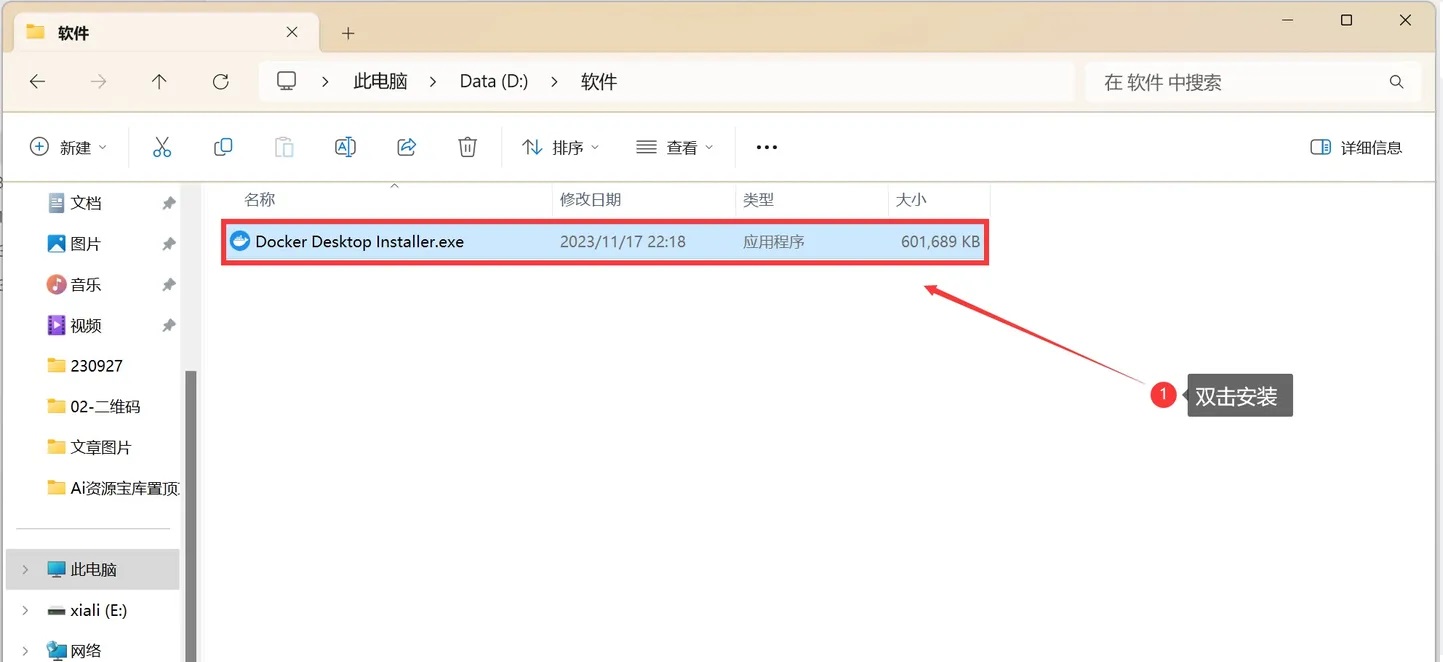This screenshot has height=662, width=1443.
Task: Close the 软件 tab
Action: point(292,32)
